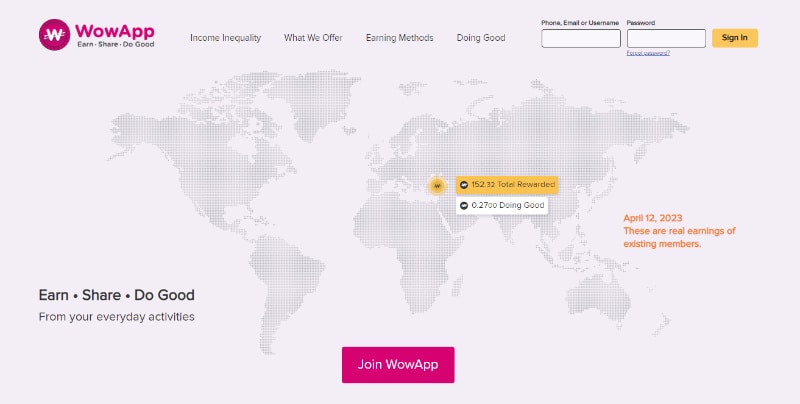800x404 pixels.
Task: Select Doing Good in the navigation
Action: pyautogui.click(x=481, y=38)
